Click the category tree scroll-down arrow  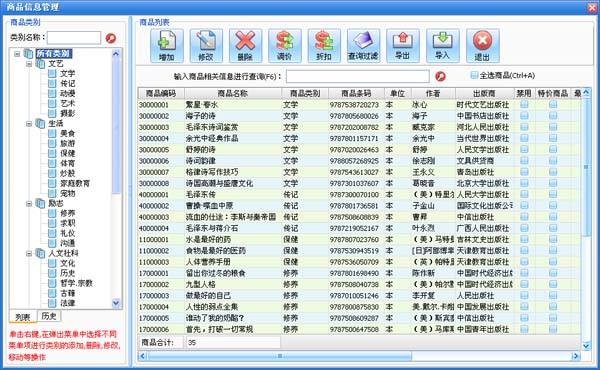tap(116, 303)
